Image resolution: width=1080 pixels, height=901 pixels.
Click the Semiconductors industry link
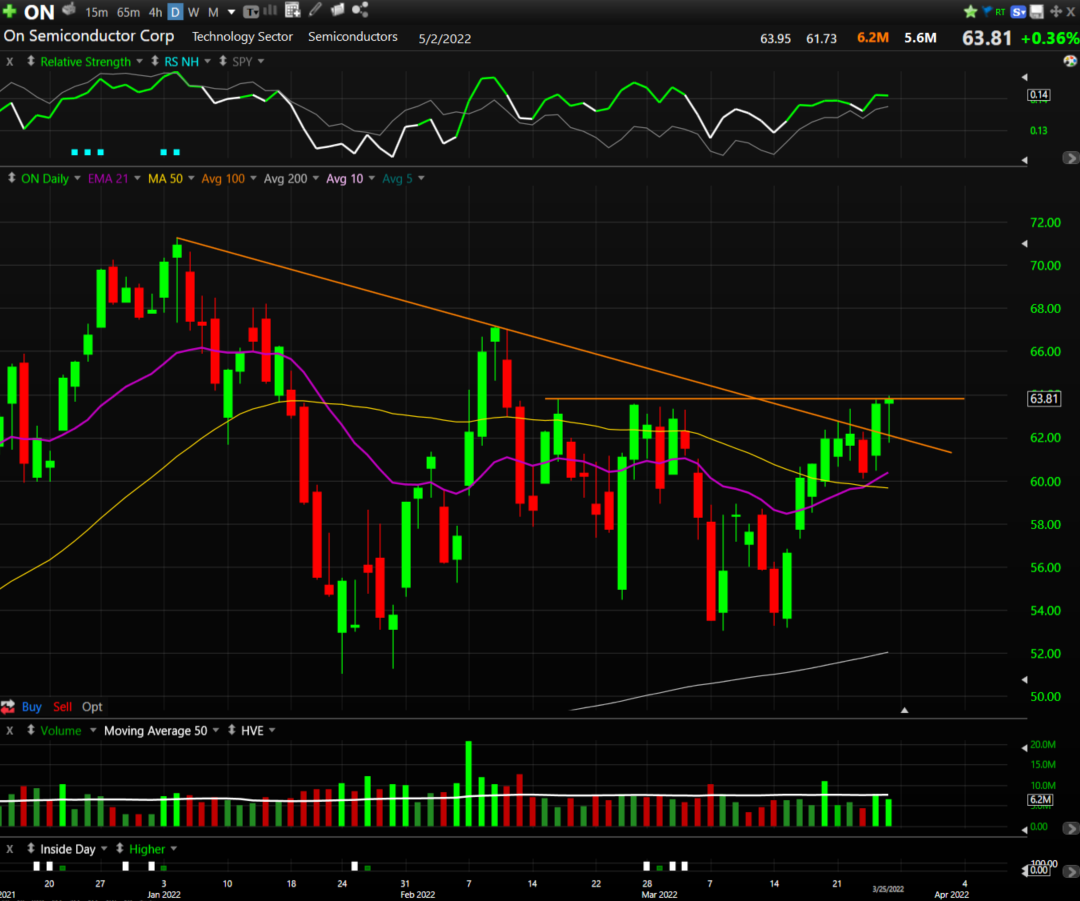(353, 37)
